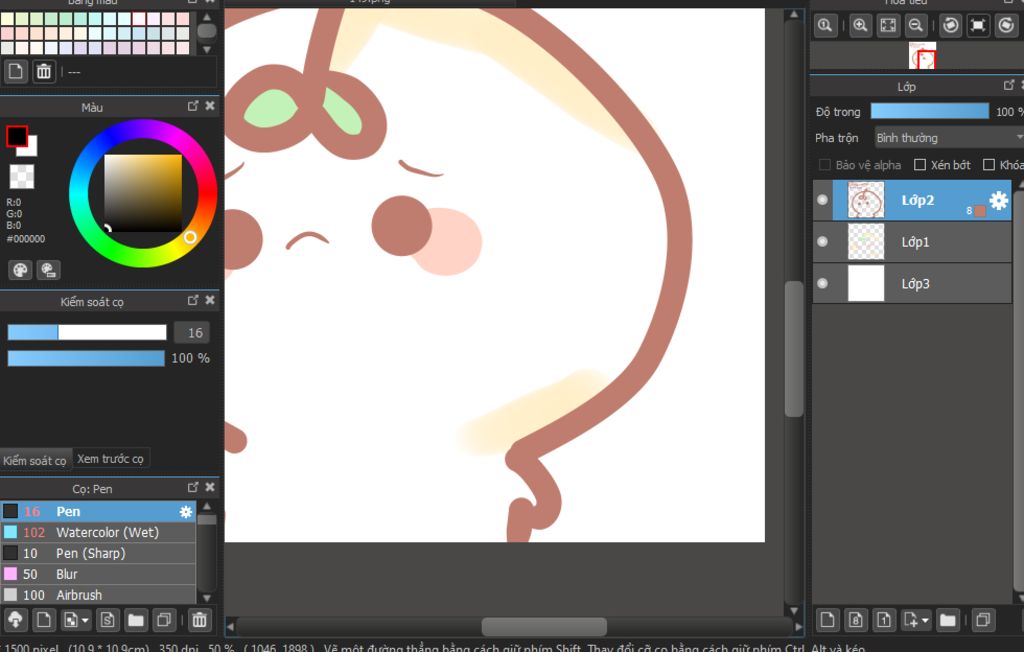Adjust the brush opacity slider
Screen dimensions: 1024x652
86,358
